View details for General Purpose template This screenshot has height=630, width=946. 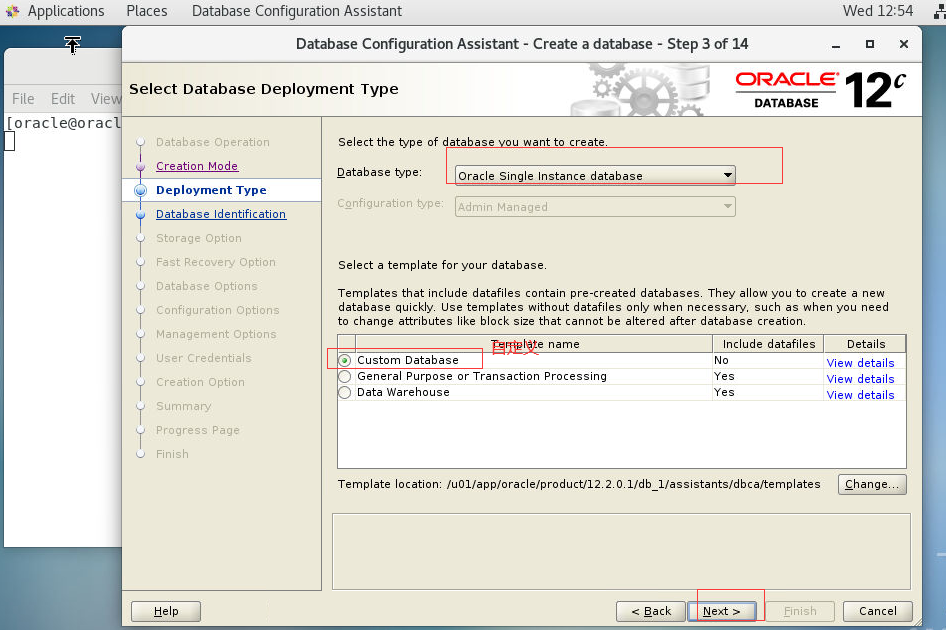tap(860, 379)
